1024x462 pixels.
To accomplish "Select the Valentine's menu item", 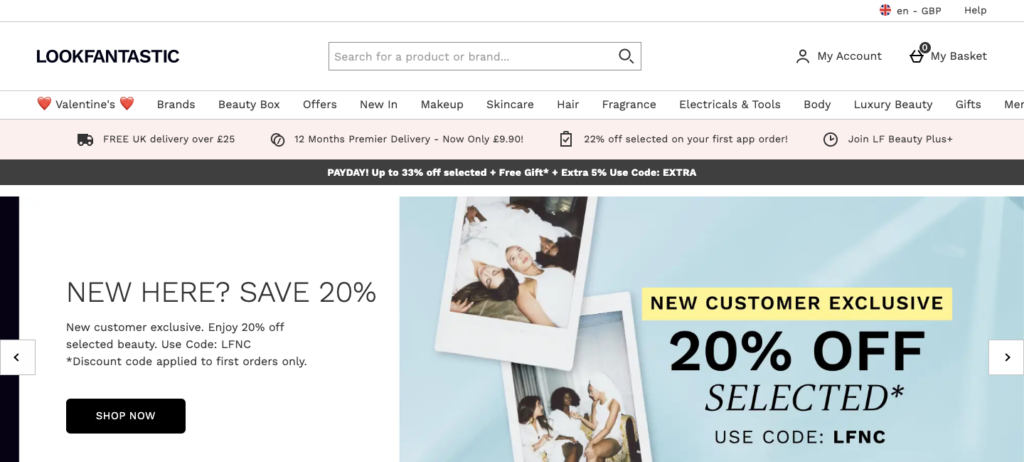I will 86,104.
